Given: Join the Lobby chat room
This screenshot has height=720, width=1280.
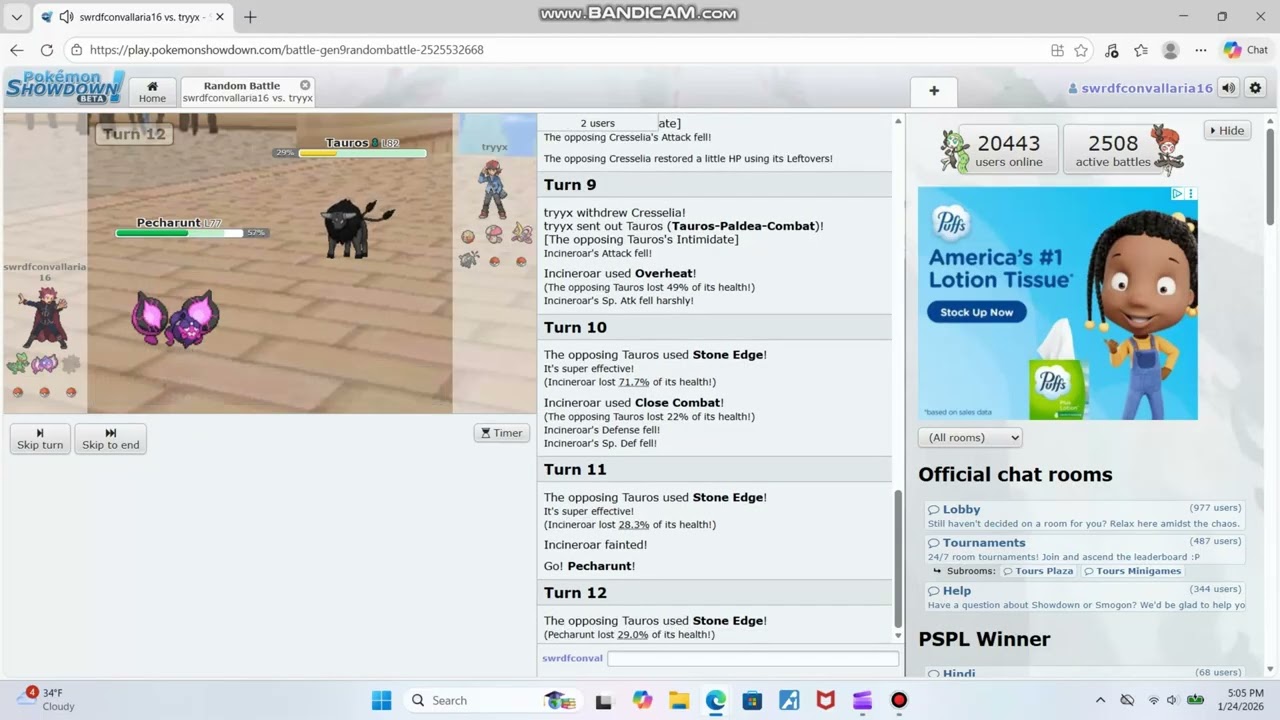Looking at the screenshot, I should (1084, 516).
